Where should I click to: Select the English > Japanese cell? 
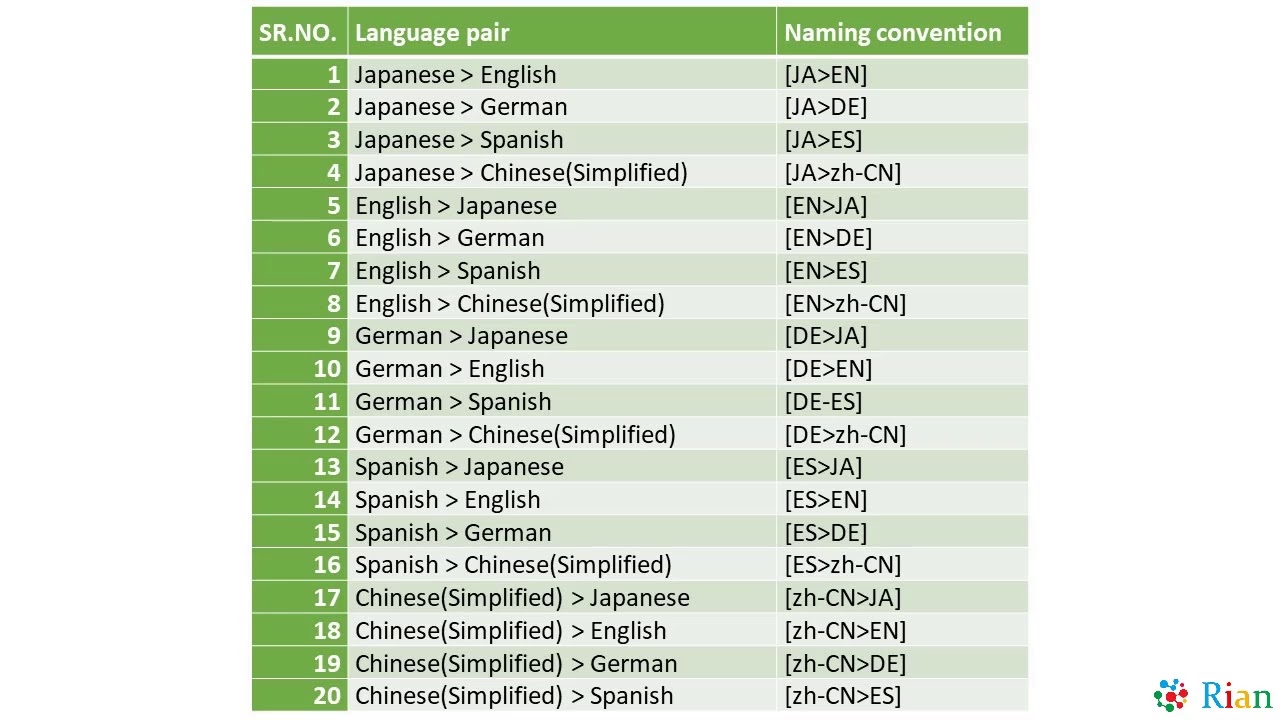(456, 206)
